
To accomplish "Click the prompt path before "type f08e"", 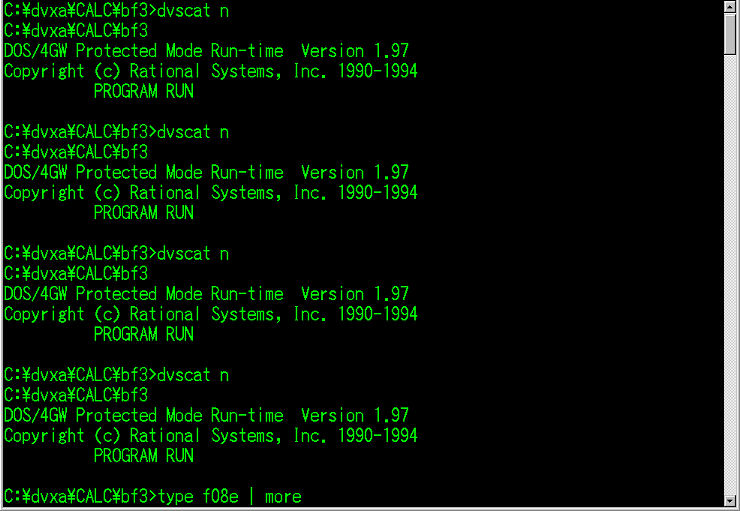I will pos(76,496).
